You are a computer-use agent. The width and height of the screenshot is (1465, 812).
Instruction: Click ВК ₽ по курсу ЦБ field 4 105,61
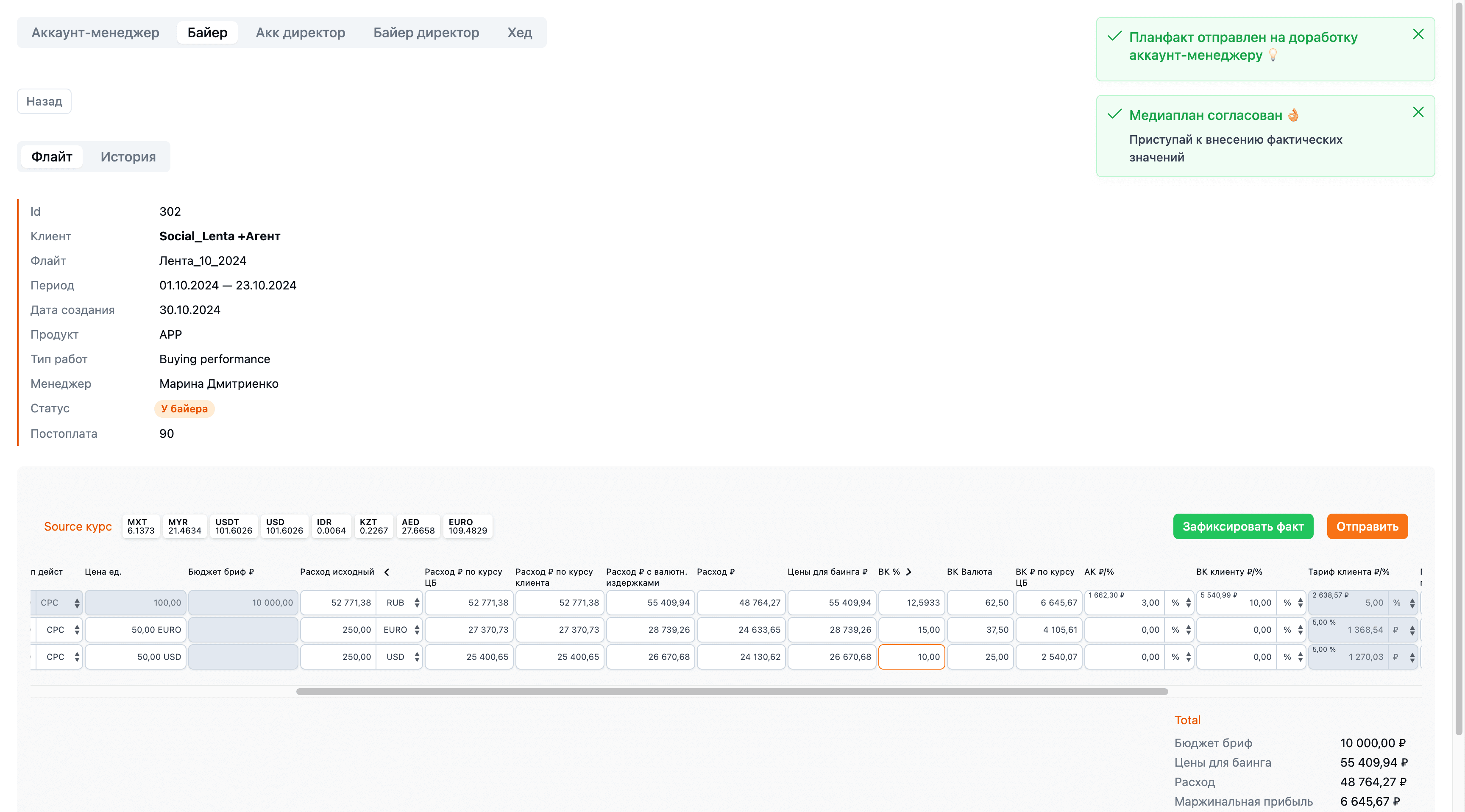(1049, 629)
